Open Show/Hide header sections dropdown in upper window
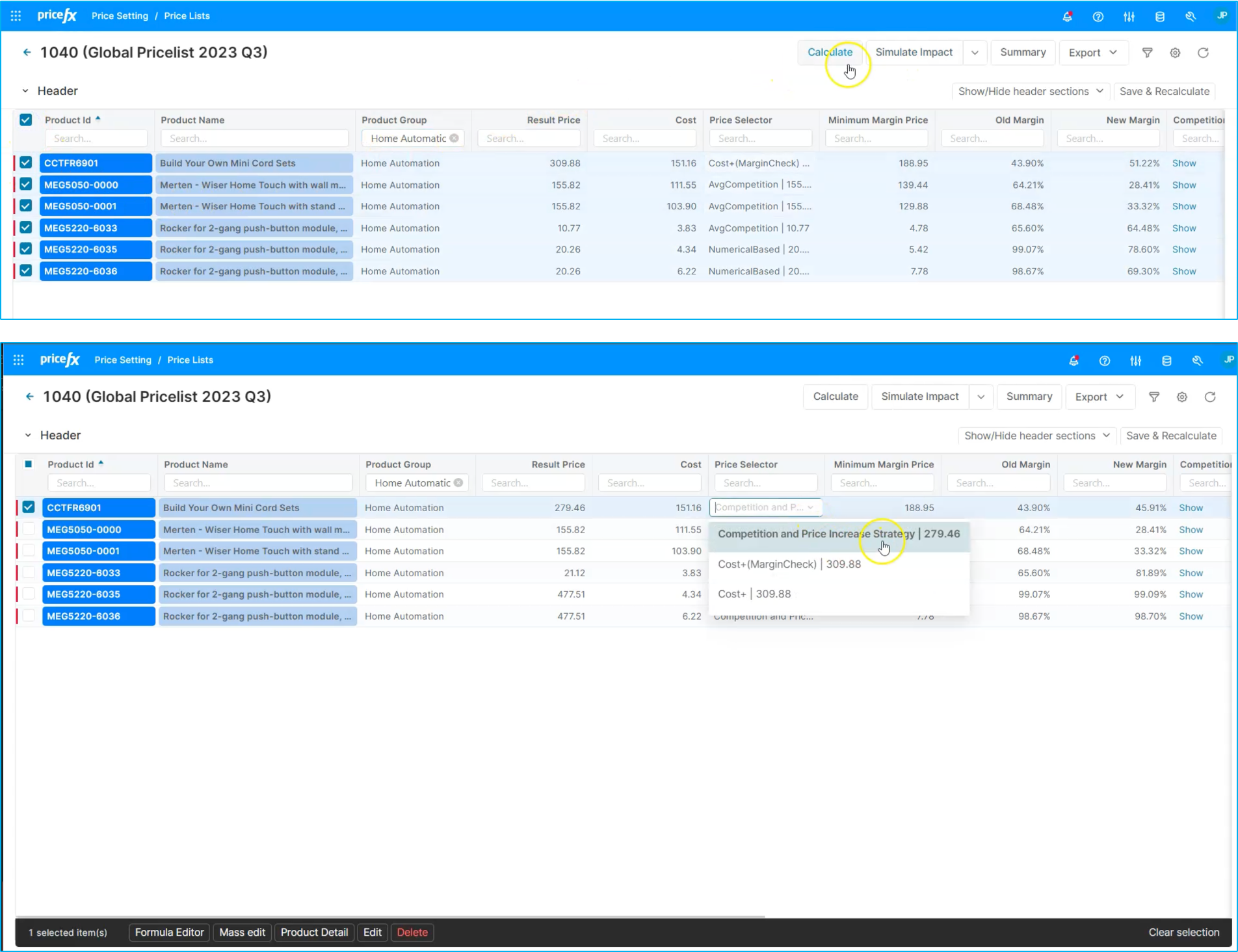This screenshot has width=1238, height=952. [1030, 91]
